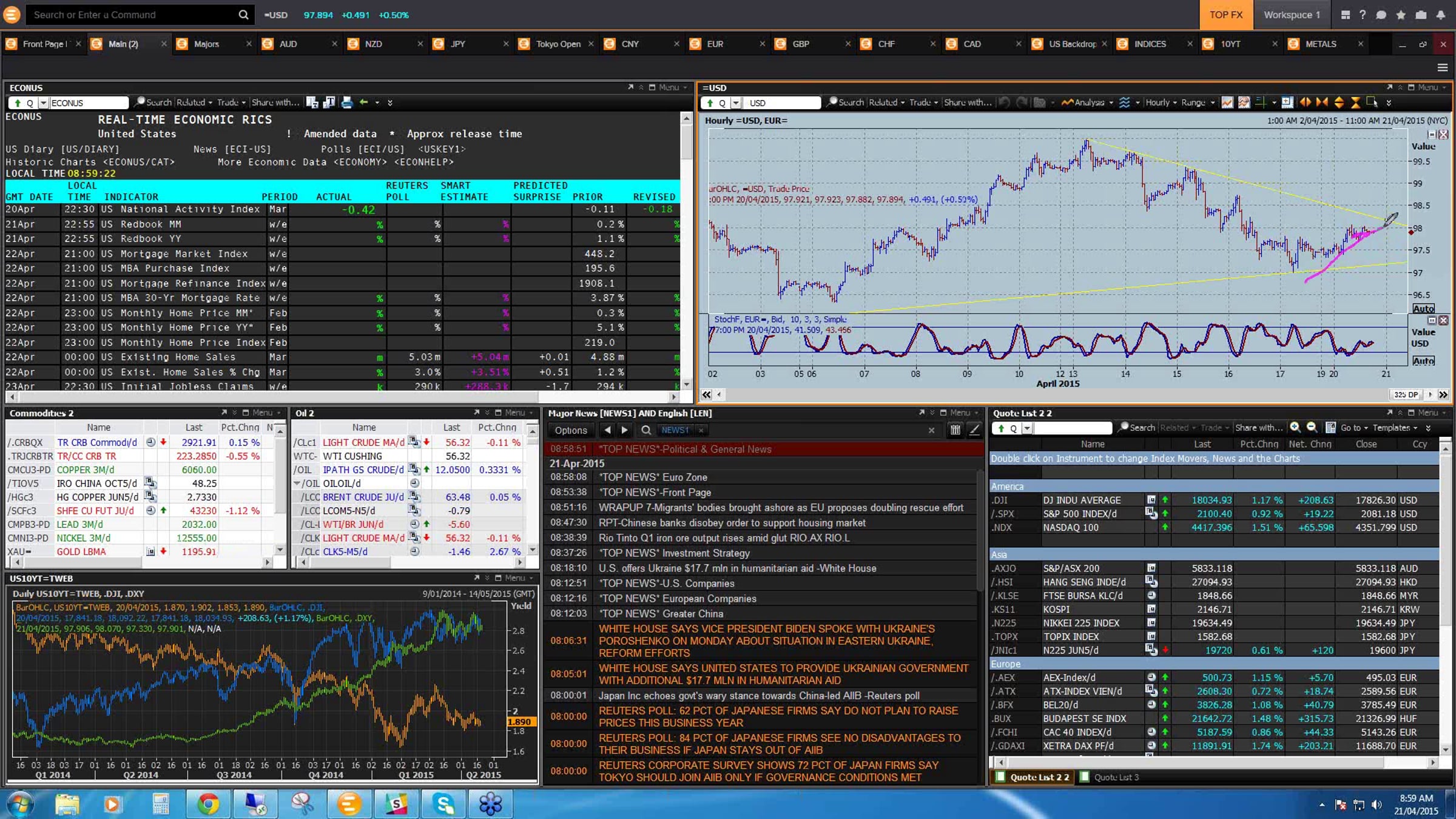1456x819 pixels.
Task: Open the Hourly interval dropdown
Action: point(1161,103)
